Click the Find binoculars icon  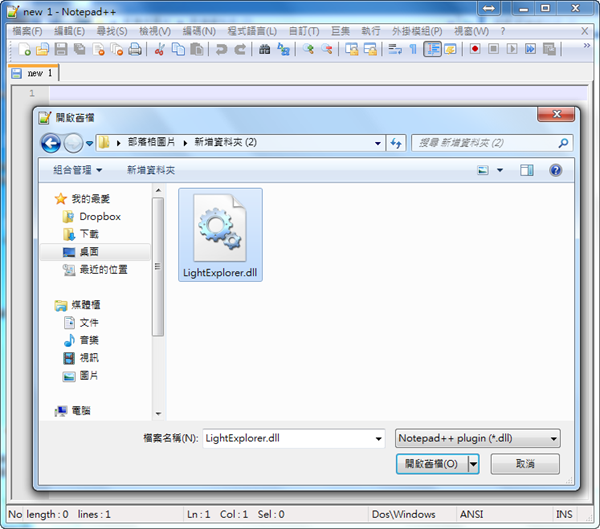(x=264, y=49)
